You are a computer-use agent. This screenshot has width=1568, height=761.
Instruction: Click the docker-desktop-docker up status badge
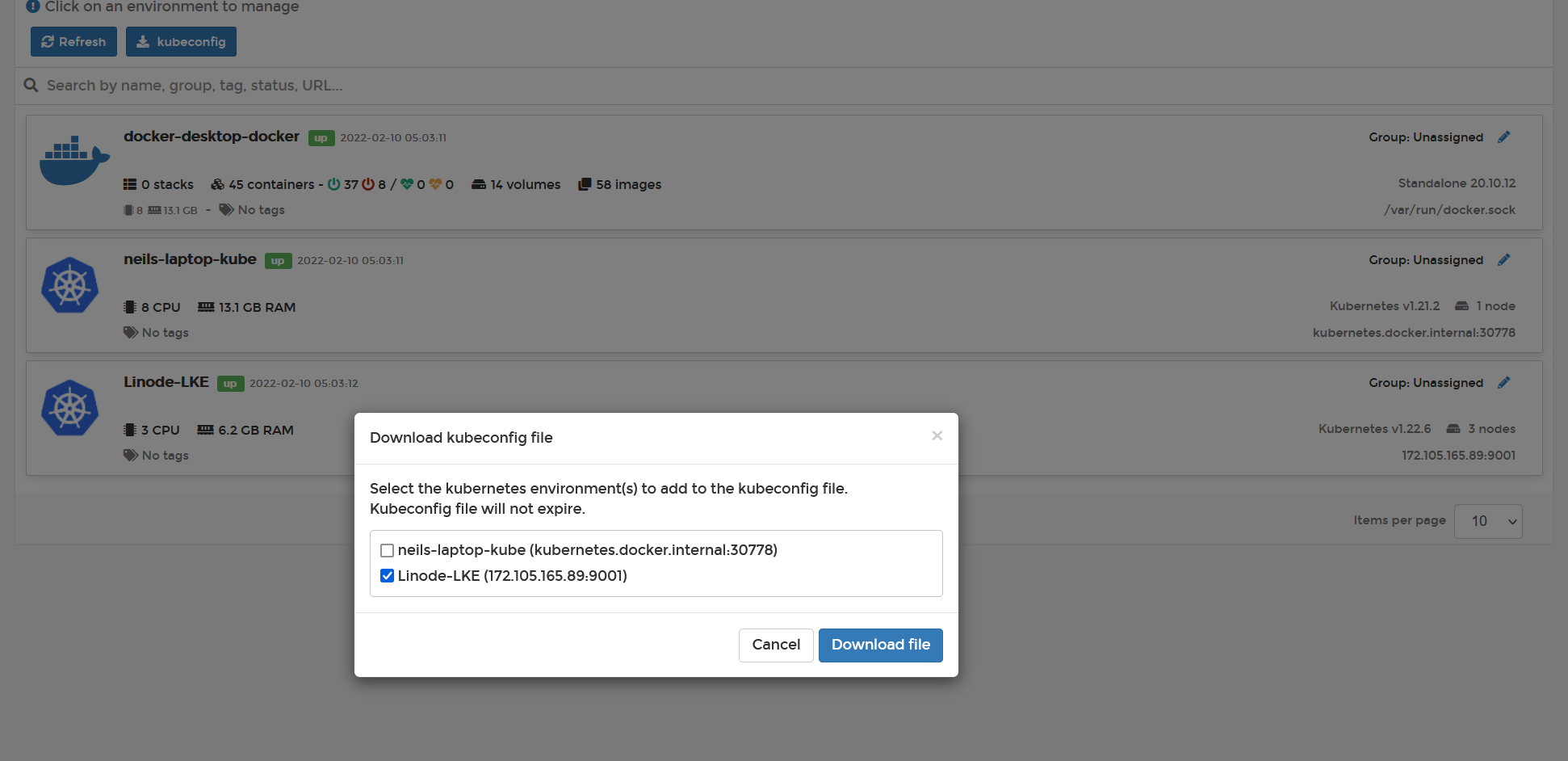click(321, 138)
